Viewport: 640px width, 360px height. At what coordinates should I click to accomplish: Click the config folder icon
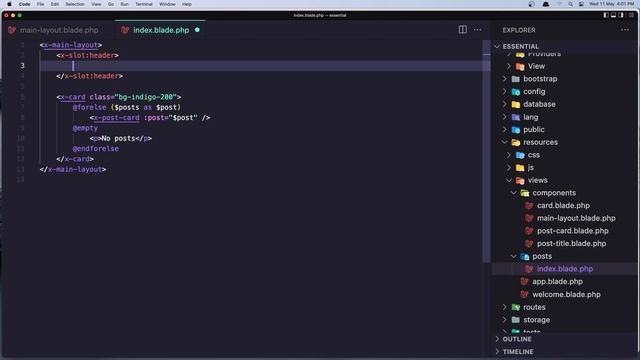click(x=516, y=91)
